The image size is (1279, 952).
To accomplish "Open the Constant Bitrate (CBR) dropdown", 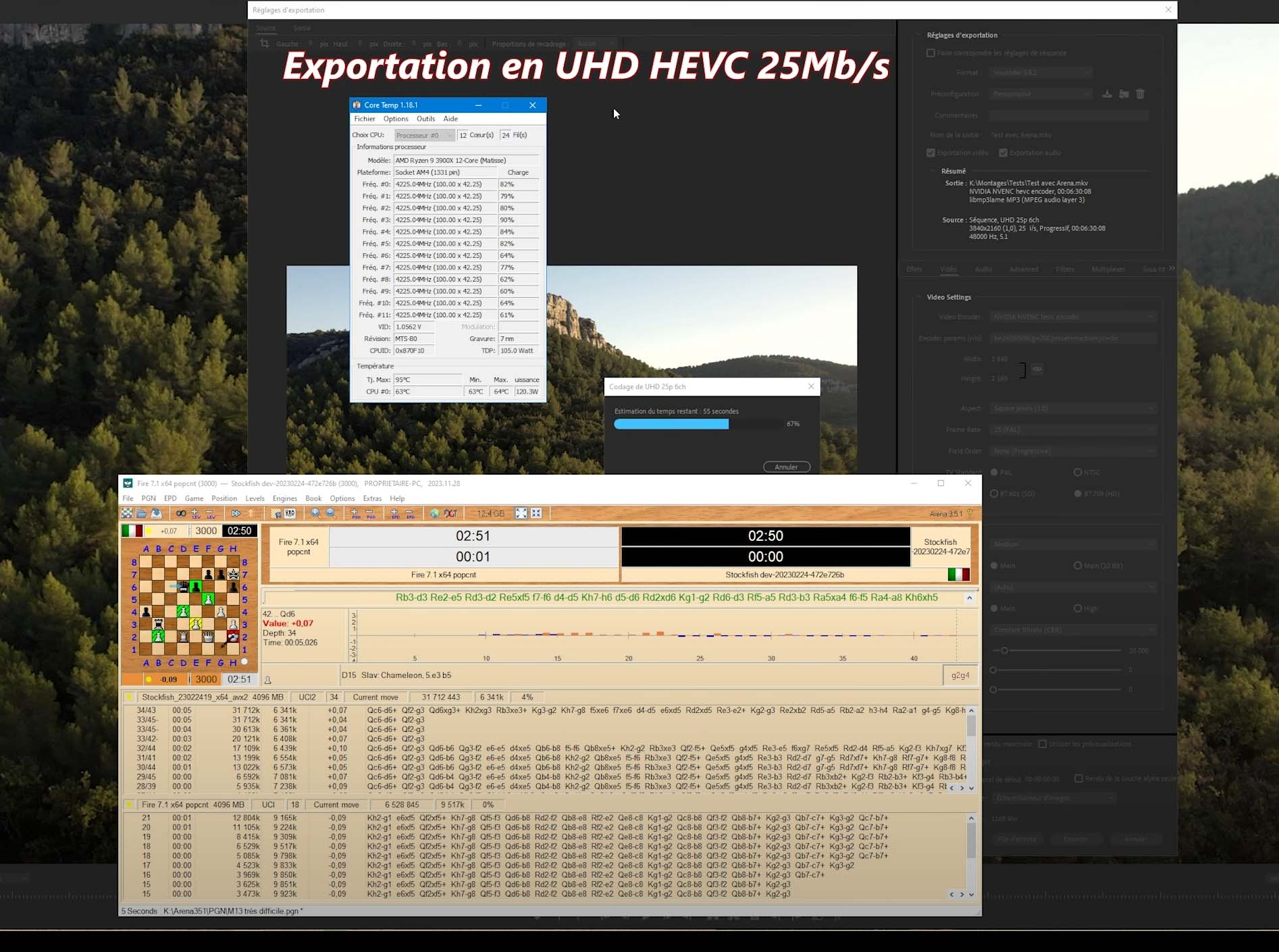I will (1073, 630).
